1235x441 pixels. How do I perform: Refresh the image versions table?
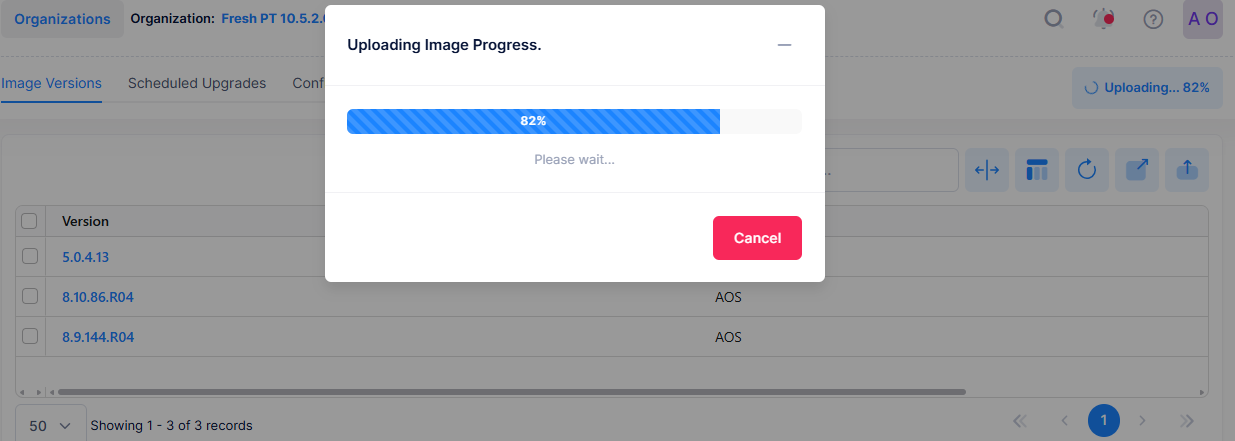click(1087, 170)
